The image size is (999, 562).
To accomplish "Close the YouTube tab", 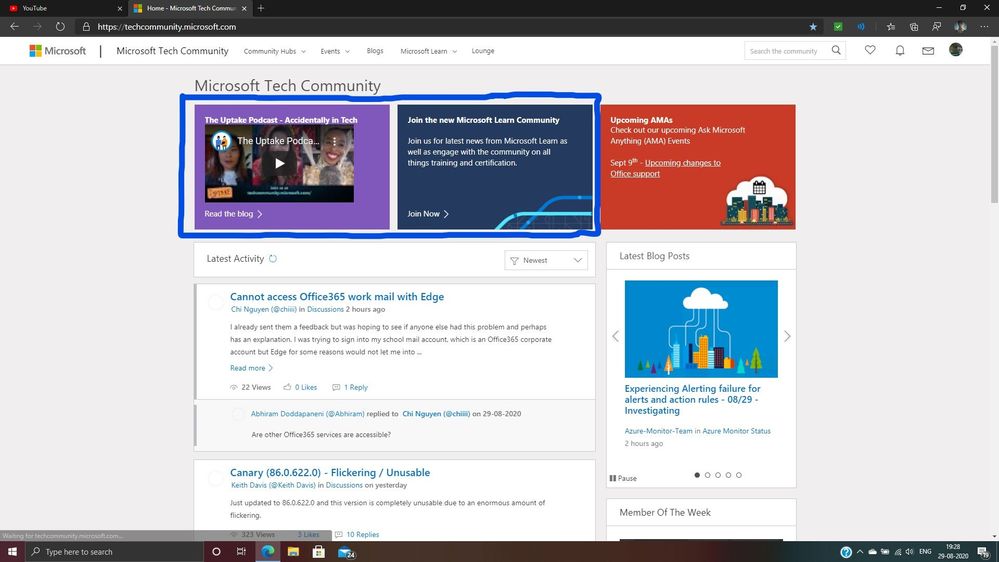I will tap(119, 8).
